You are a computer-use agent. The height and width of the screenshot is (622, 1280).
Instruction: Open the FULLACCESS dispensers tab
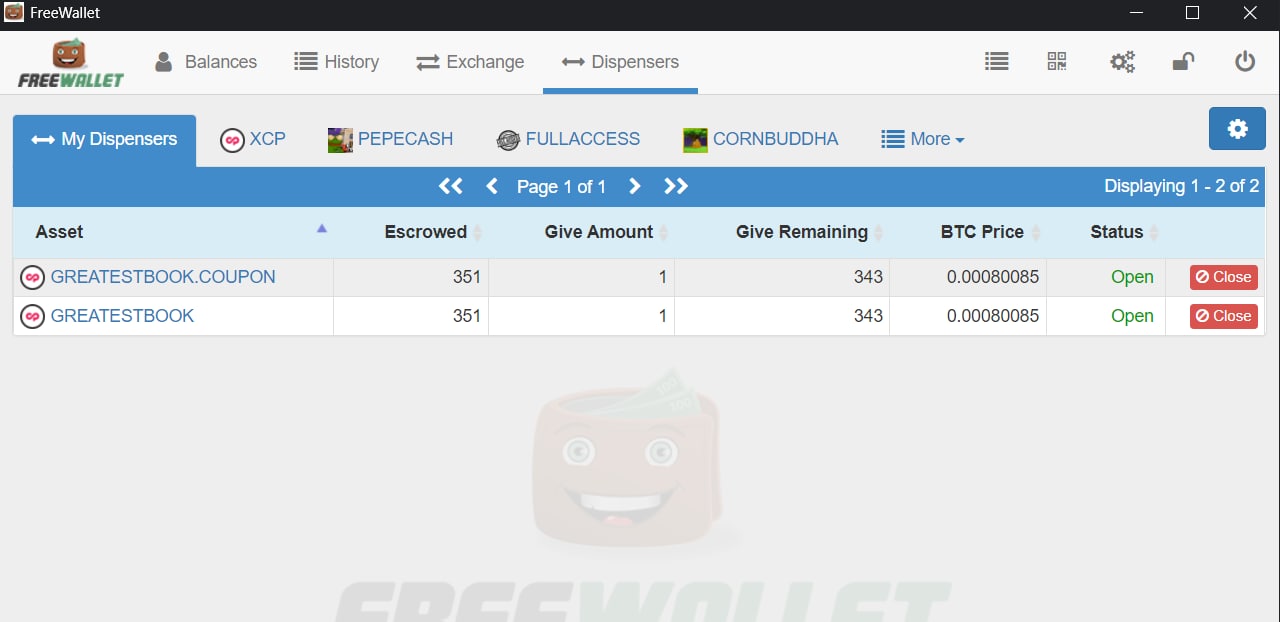tap(568, 139)
